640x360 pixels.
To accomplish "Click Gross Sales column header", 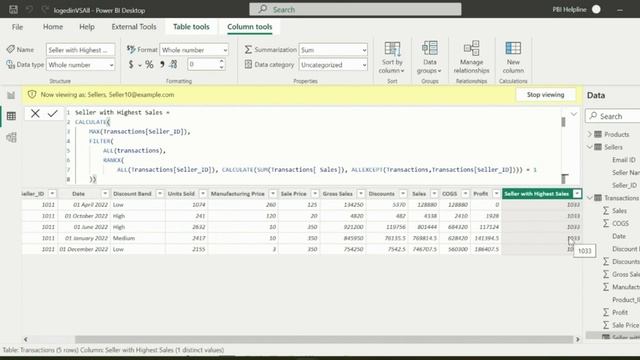I will point(338,193).
